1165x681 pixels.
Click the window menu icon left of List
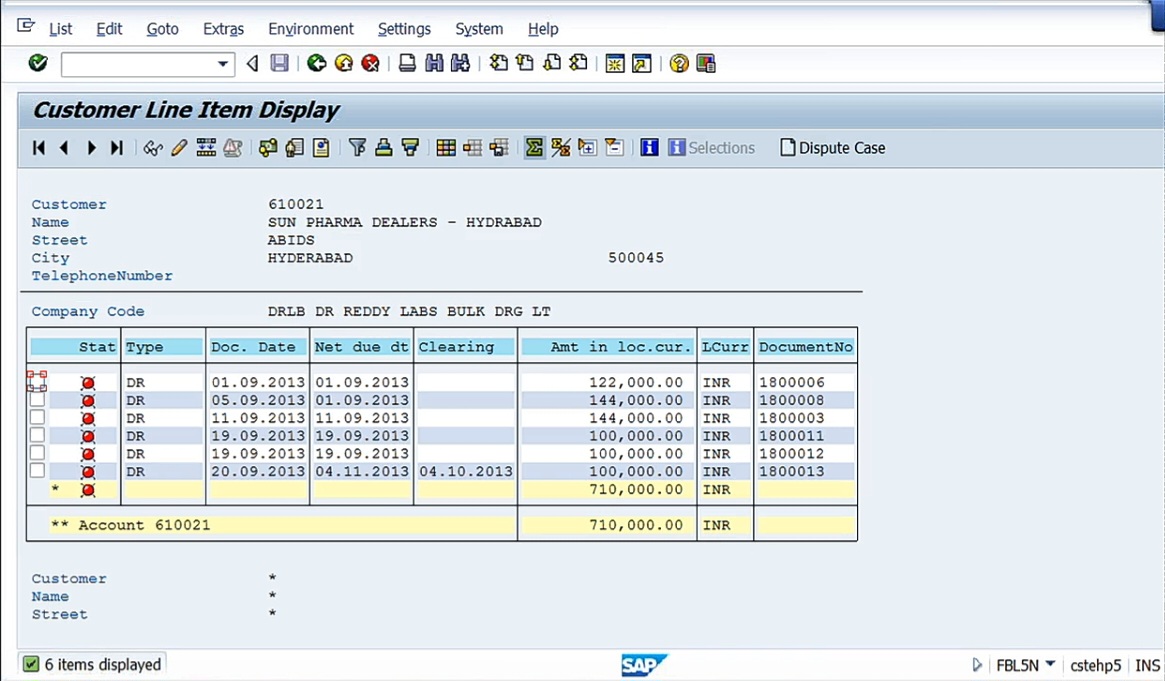point(26,27)
